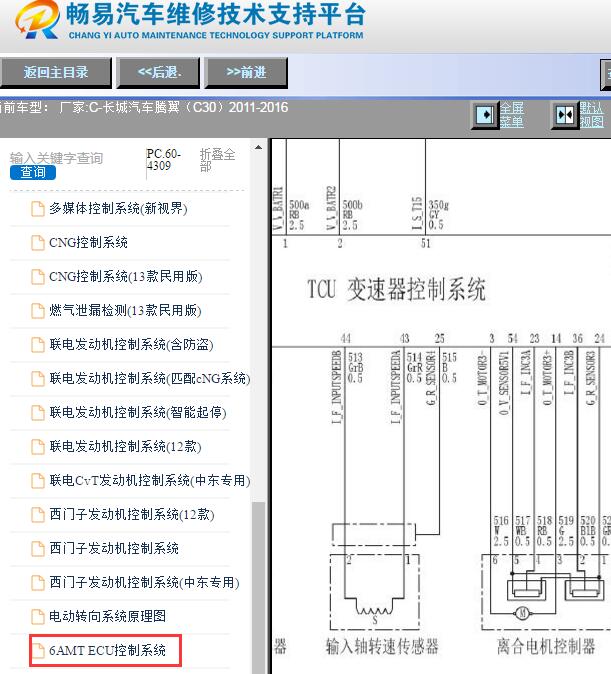Open 联电CvT发动机控制系统(中东专用) item
611x674 pixels.
(x=150, y=480)
